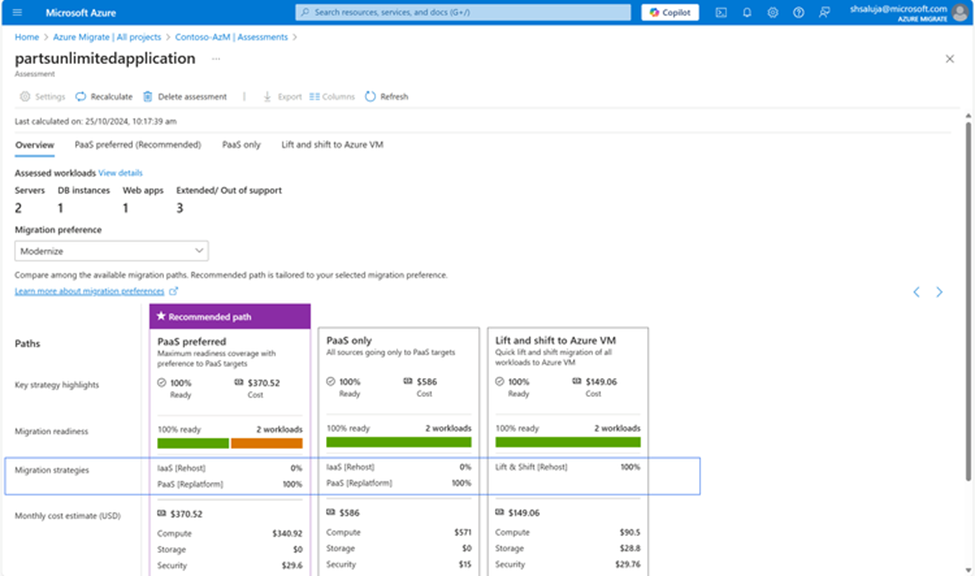This screenshot has height=576, width=975.
Task: Open the more options ellipsis beside title
Action: pos(216,59)
